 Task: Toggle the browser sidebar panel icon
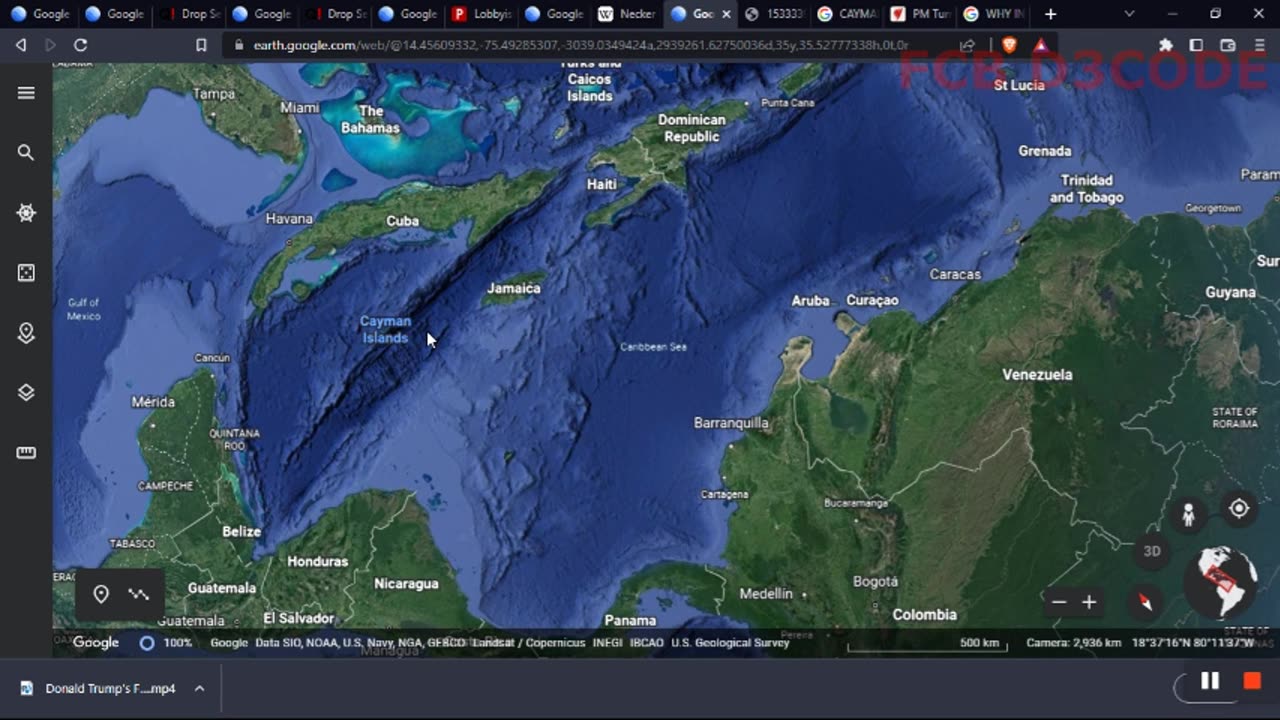[x=1196, y=45]
